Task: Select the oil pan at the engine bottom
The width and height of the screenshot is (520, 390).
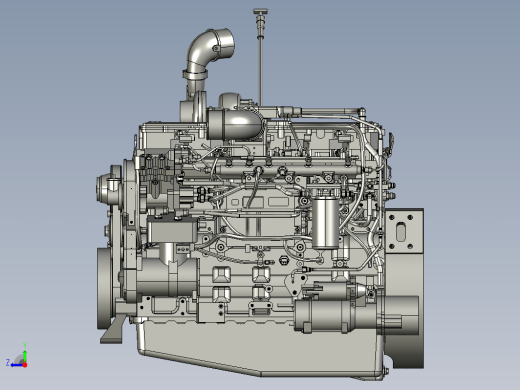Action: (260, 348)
